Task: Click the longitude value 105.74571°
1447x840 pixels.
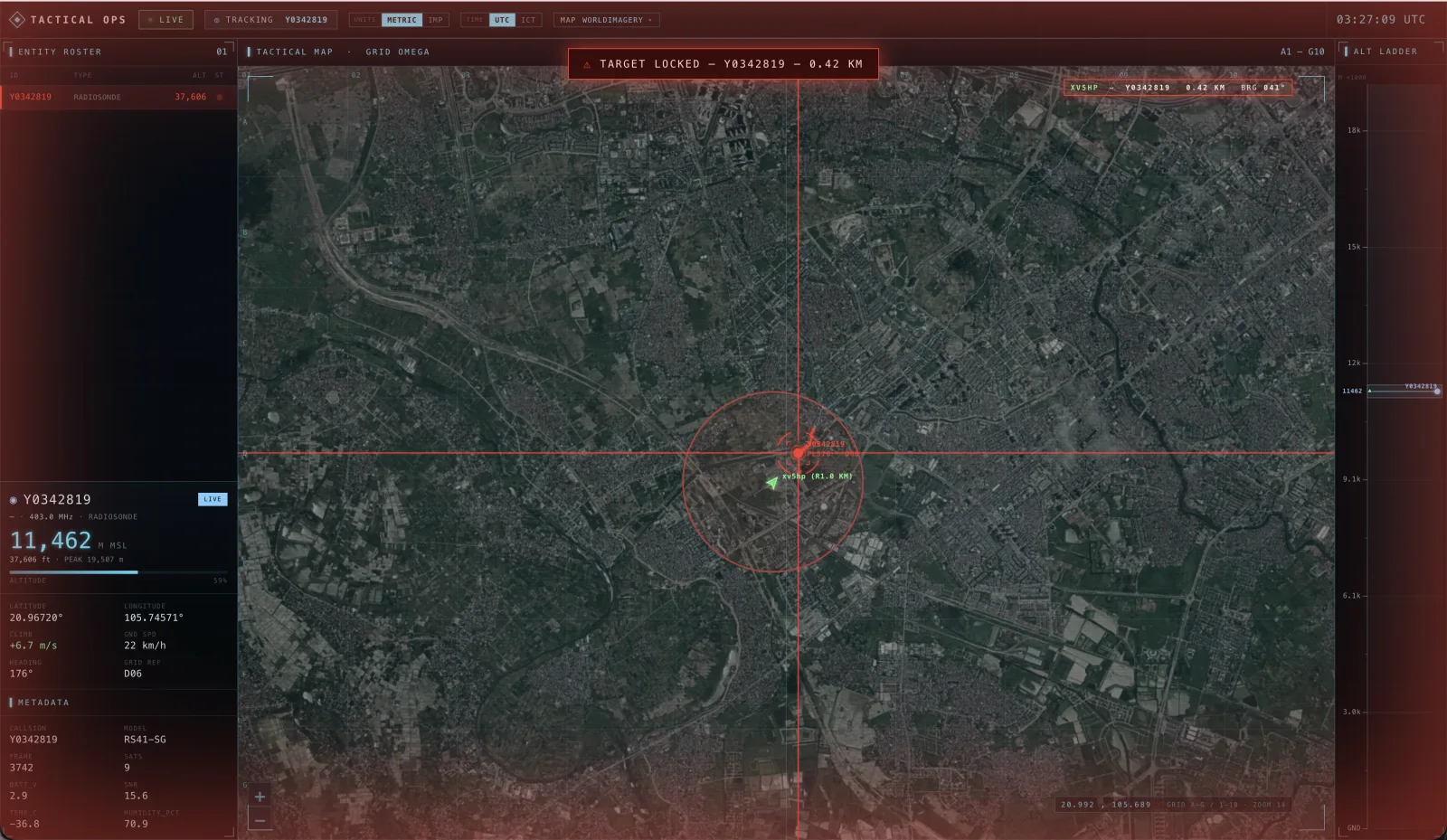Action: click(154, 618)
